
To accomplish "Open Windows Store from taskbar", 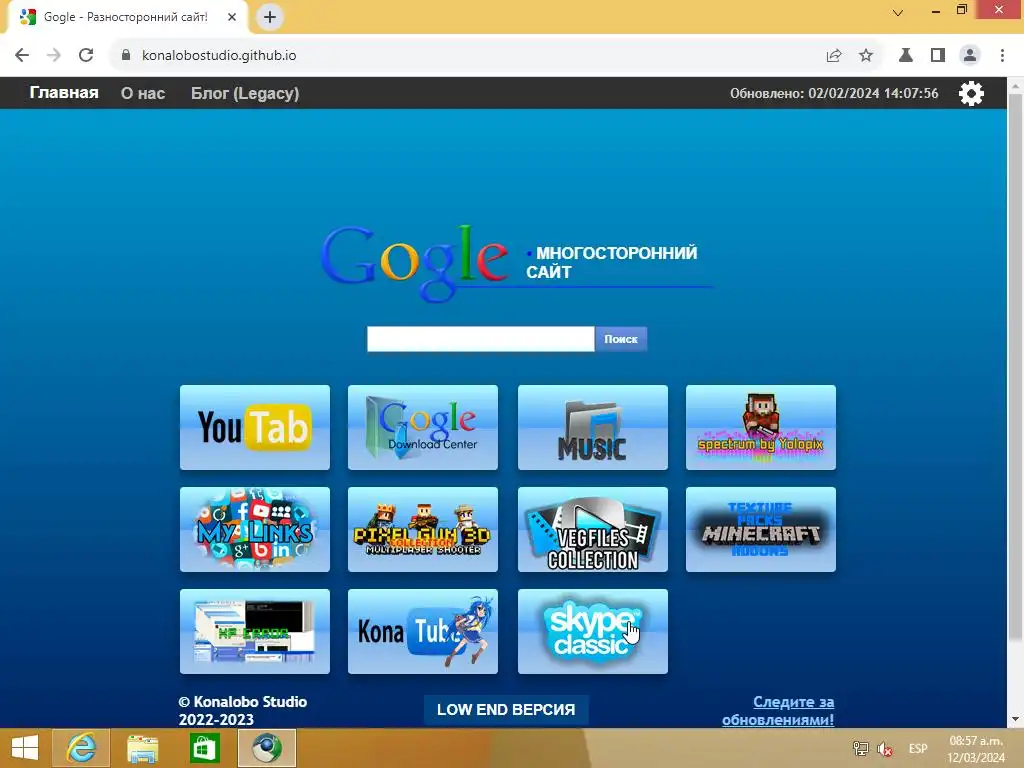I will tap(204, 748).
